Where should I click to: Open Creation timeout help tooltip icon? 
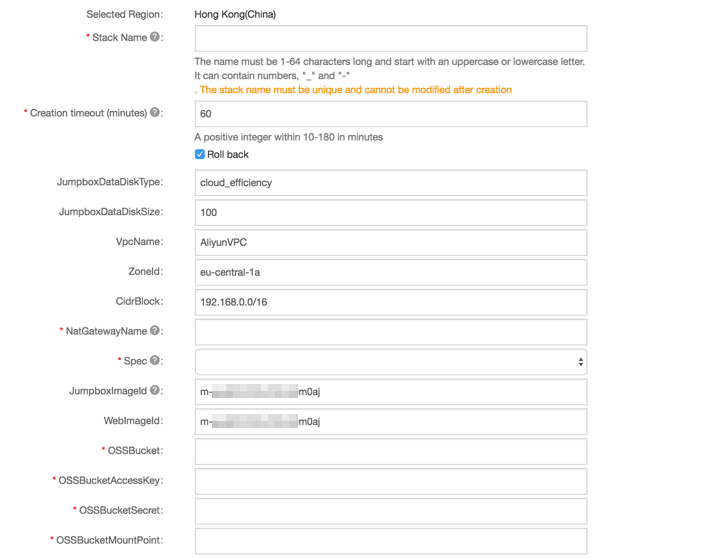[x=154, y=112]
